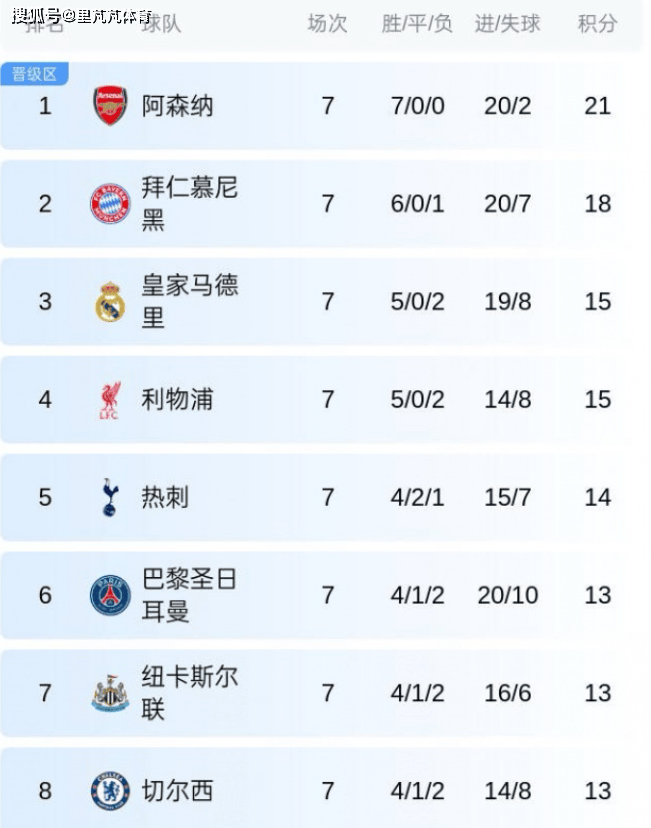Click the Liverpool club crest
The height and width of the screenshot is (828, 651).
click(x=110, y=400)
